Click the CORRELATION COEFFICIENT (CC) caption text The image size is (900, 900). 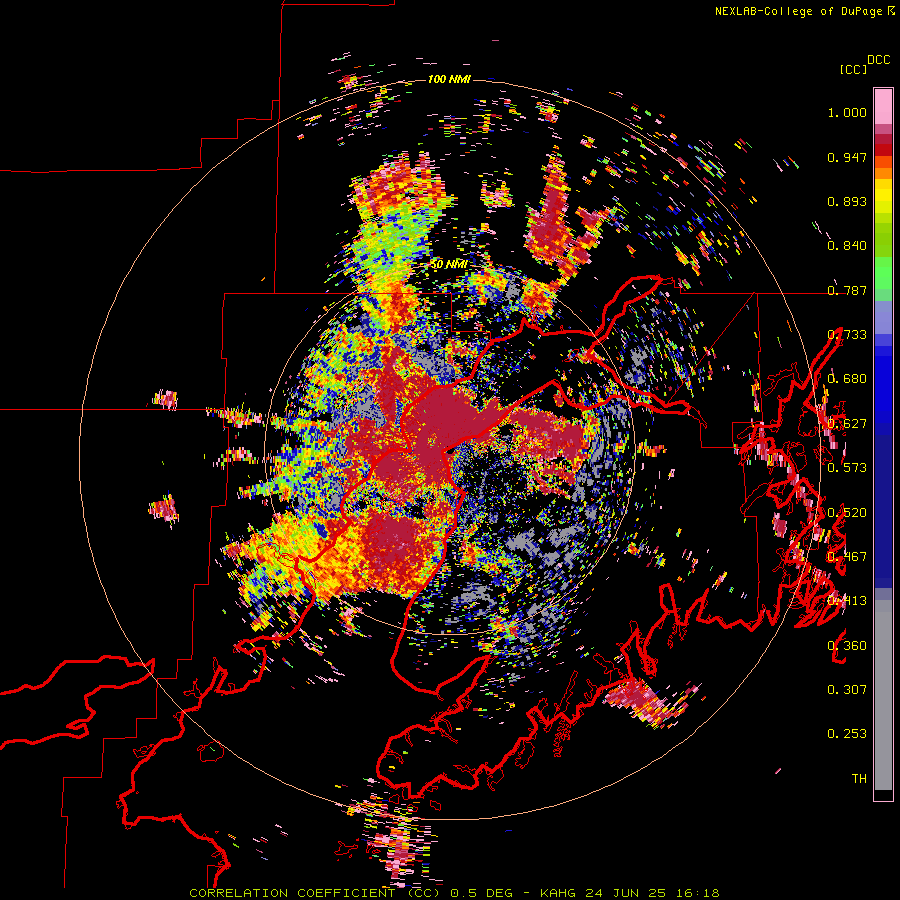(315, 893)
